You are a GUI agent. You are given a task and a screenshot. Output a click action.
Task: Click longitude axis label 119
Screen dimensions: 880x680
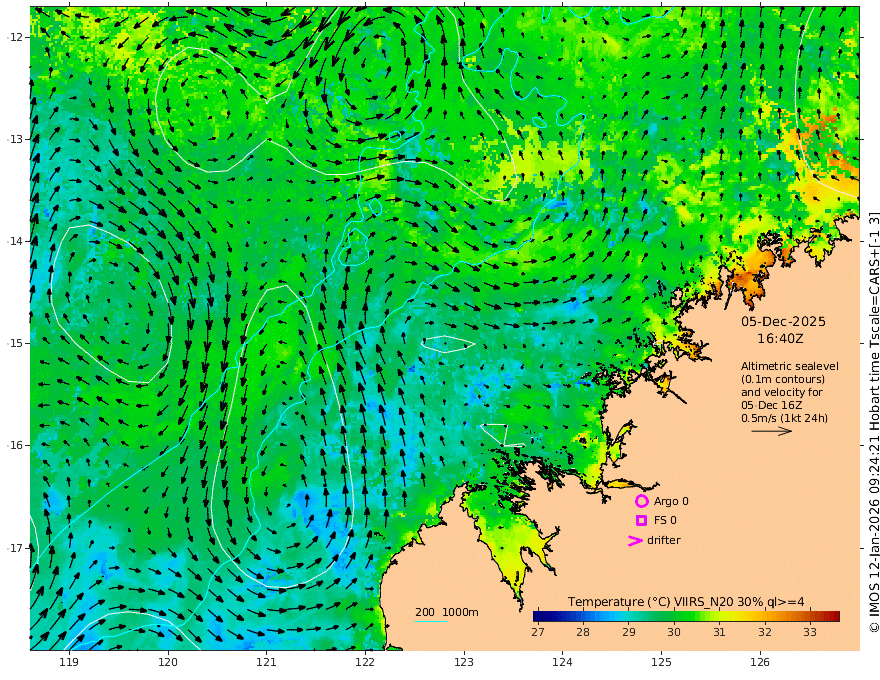tap(69, 662)
